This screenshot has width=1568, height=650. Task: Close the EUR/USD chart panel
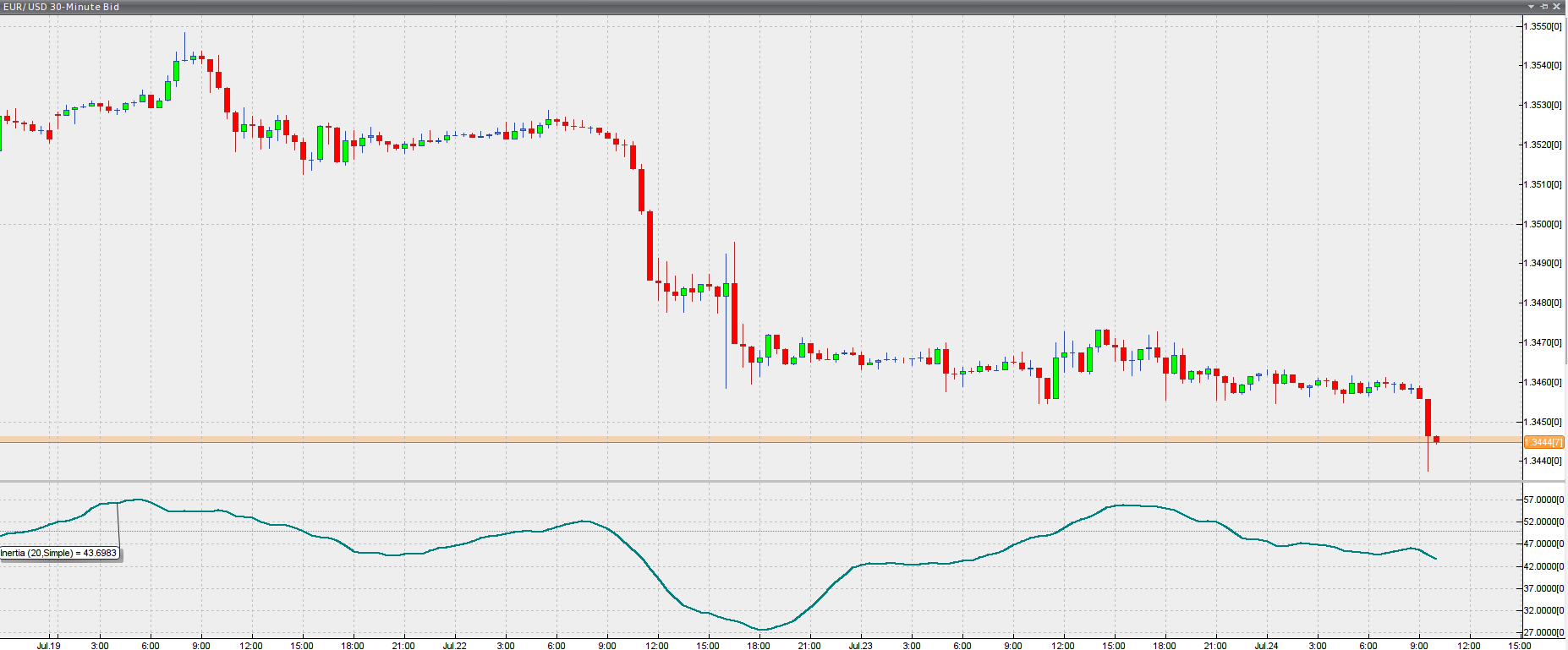point(1556,7)
